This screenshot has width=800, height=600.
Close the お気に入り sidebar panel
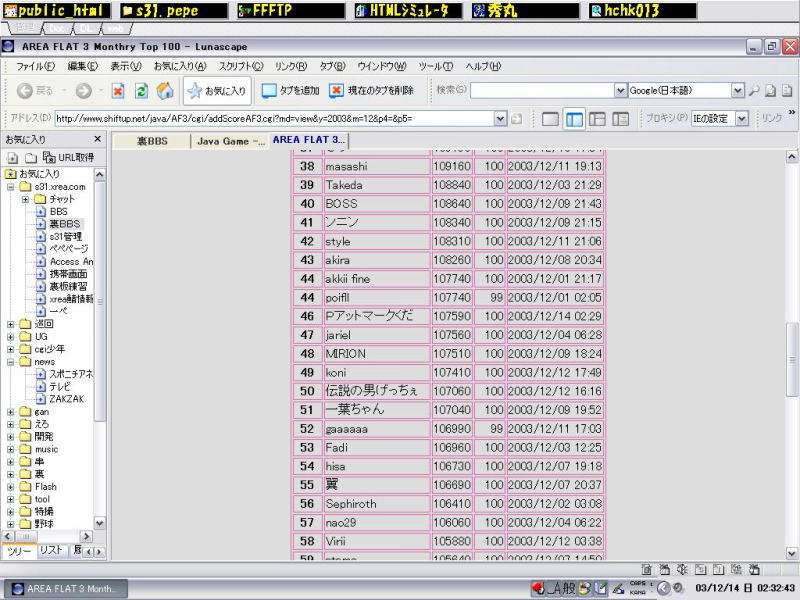pyautogui.click(x=97, y=139)
